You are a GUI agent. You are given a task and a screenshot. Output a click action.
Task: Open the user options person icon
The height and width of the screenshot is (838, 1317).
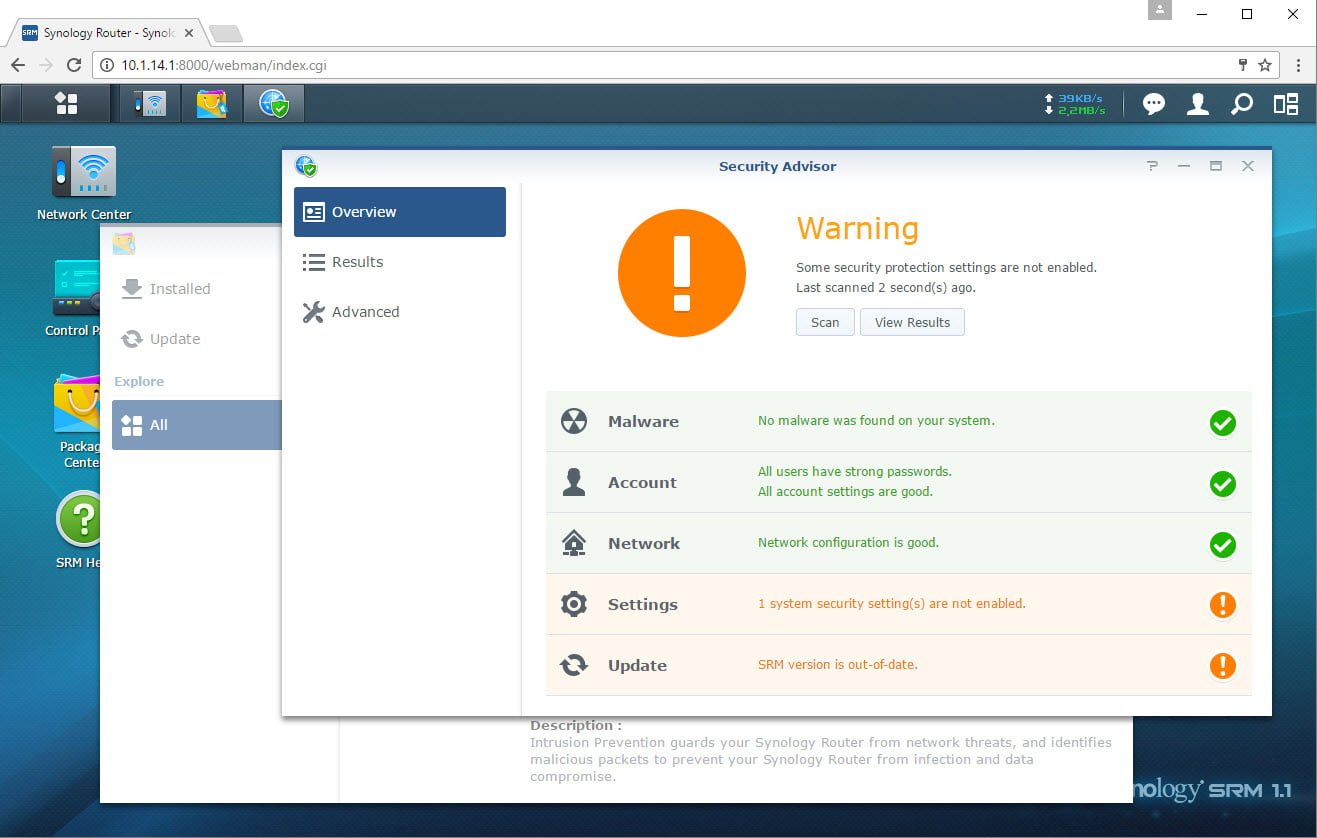1198,104
